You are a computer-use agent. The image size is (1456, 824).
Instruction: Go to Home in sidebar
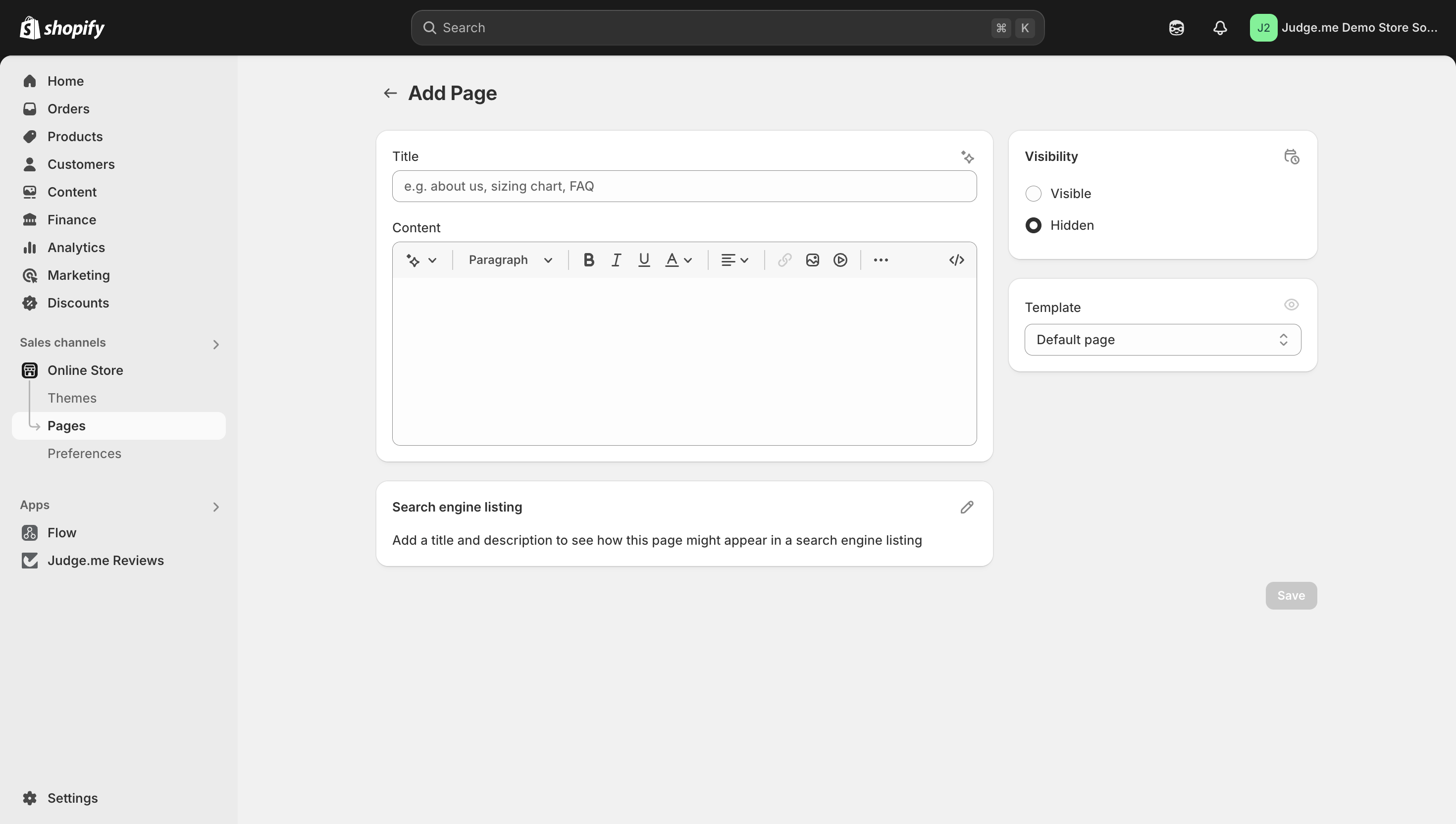(119, 81)
